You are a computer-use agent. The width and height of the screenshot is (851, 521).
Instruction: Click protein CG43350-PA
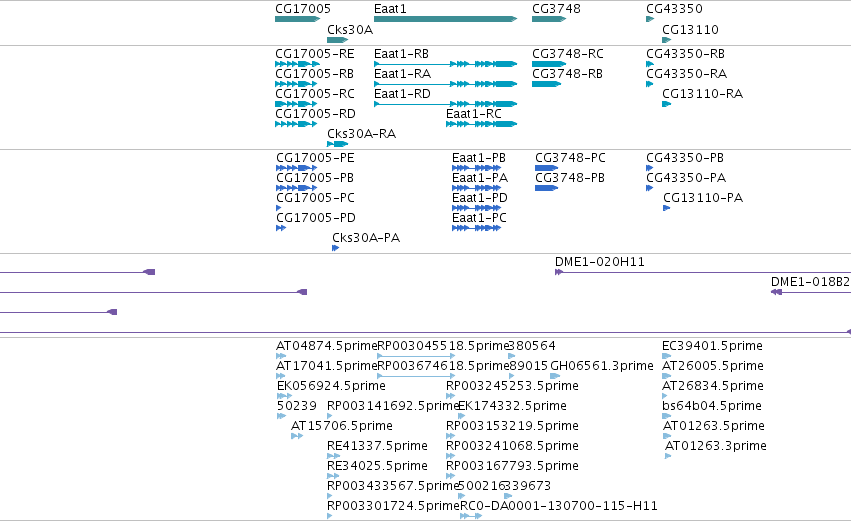coord(686,178)
